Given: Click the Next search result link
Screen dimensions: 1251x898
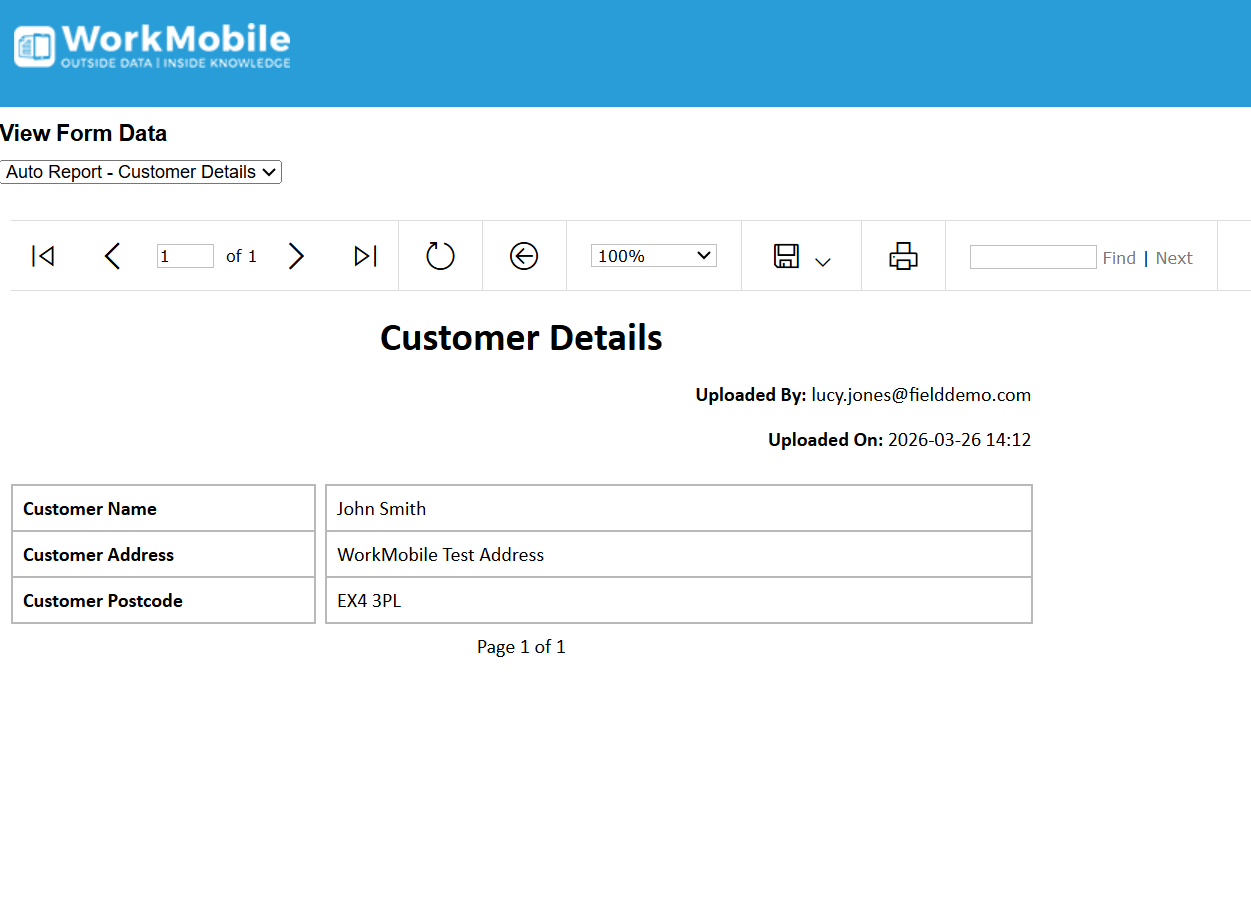Looking at the screenshot, I should pyautogui.click(x=1174, y=258).
